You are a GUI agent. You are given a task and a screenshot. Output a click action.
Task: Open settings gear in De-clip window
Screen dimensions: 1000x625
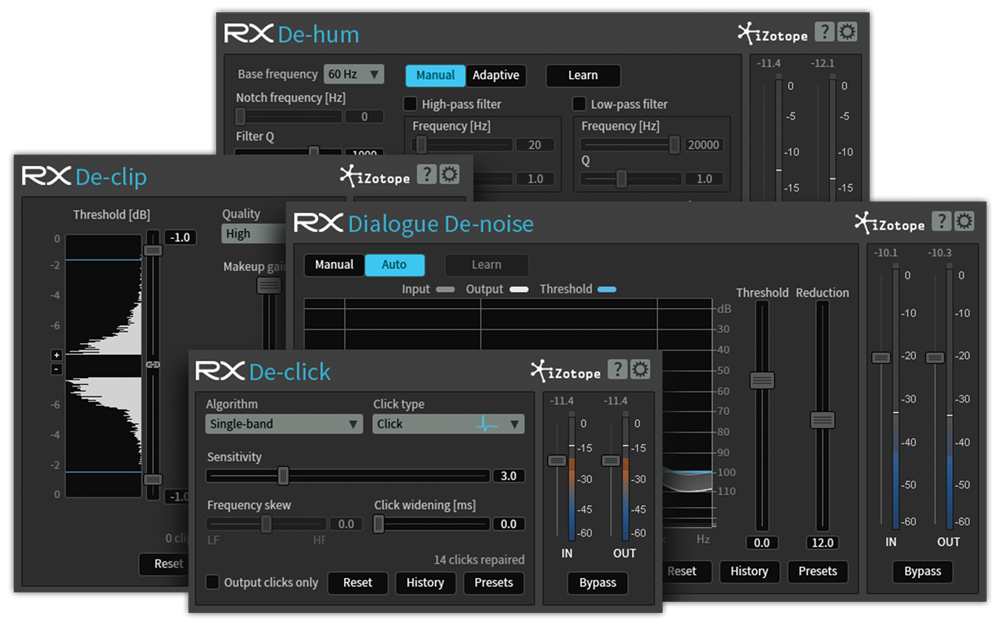click(x=450, y=173)
